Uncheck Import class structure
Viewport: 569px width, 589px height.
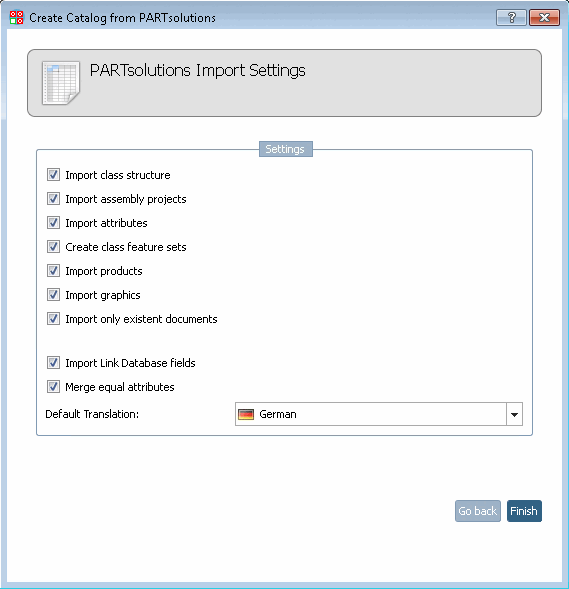click(53, 175)
